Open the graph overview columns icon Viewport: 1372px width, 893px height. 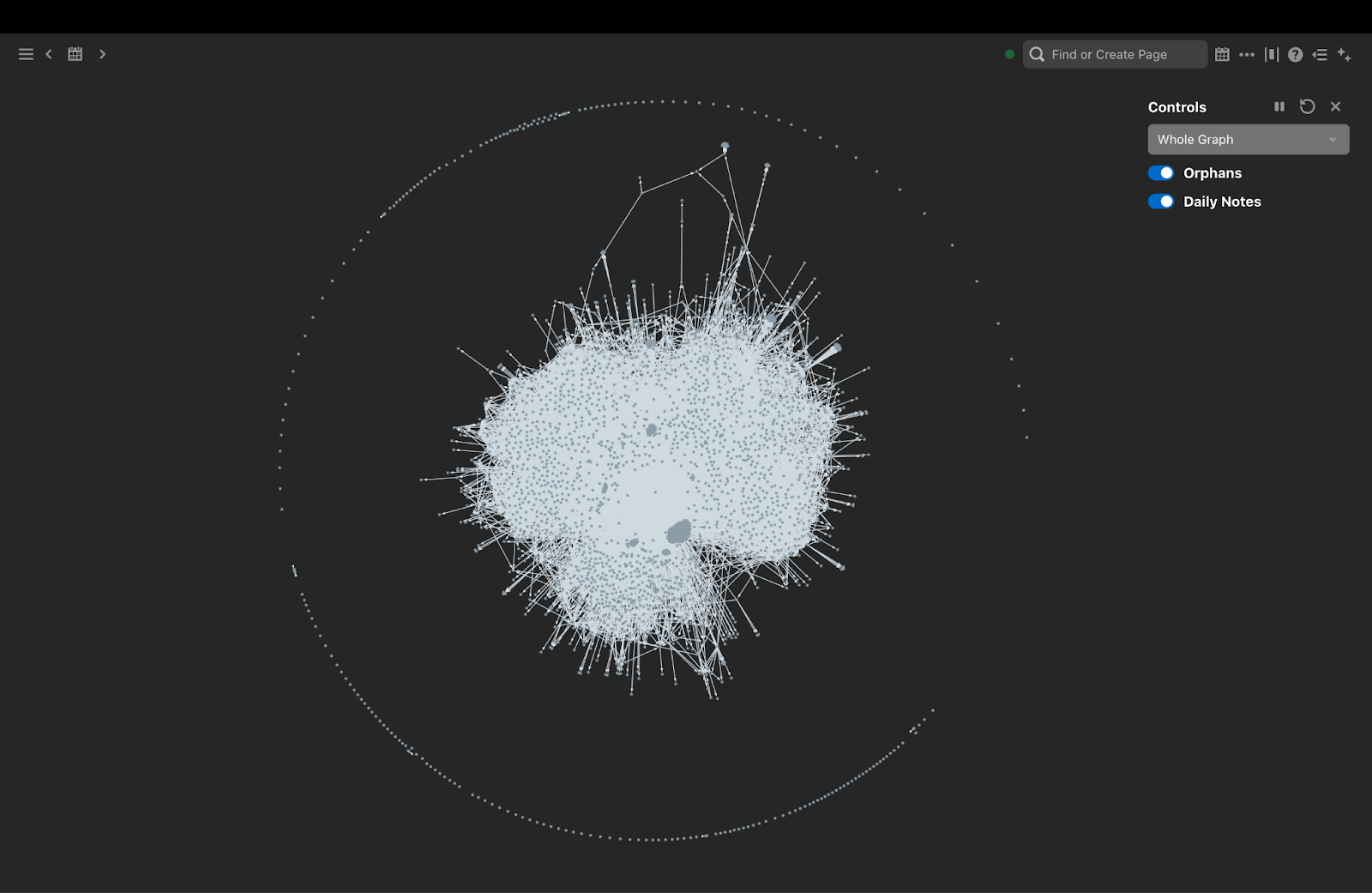tap(1272, 54)
